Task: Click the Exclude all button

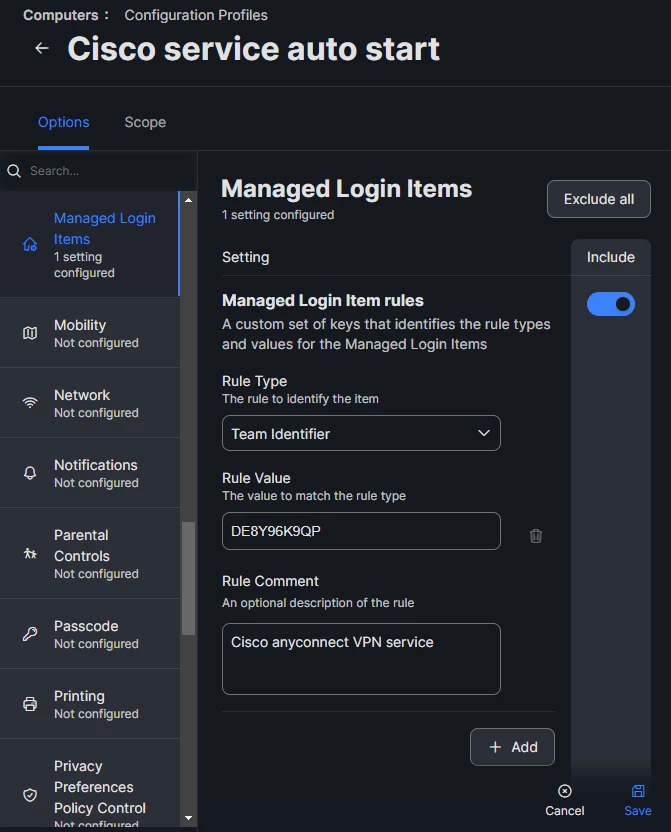Action: pyautogui.click(x=599, y=199)
